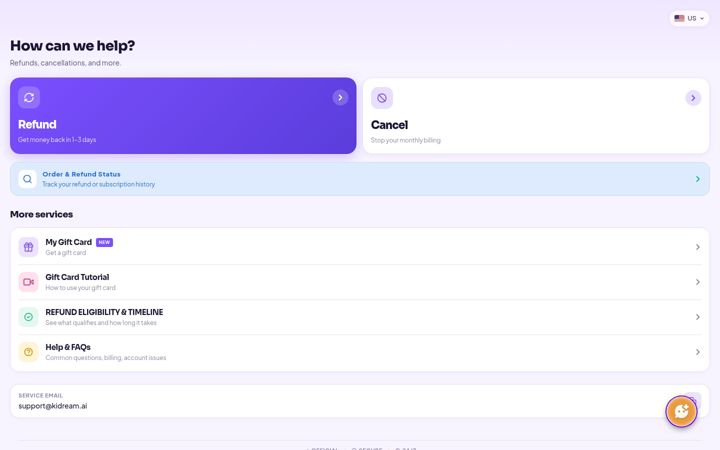Click the support@kidream.ai email address
Image resolution: width=720 pixels, height=450 pixels.
(x=53, y=406)
